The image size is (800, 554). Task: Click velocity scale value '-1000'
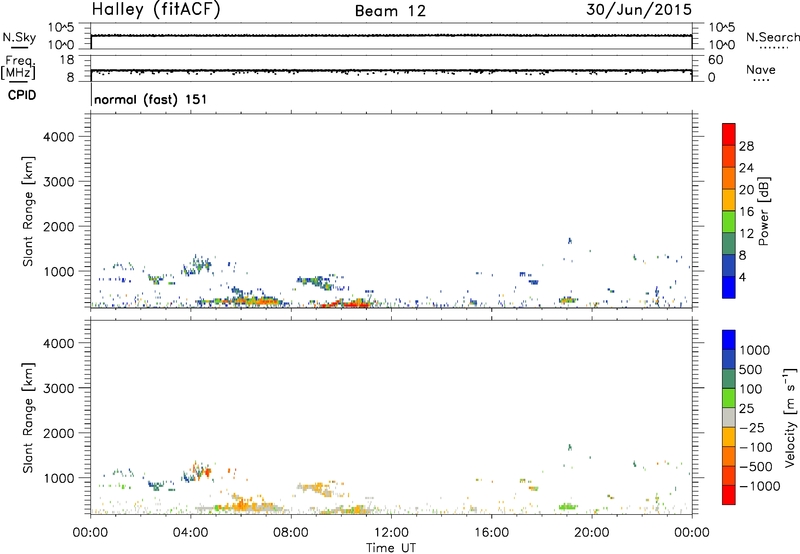coord(759,486)
